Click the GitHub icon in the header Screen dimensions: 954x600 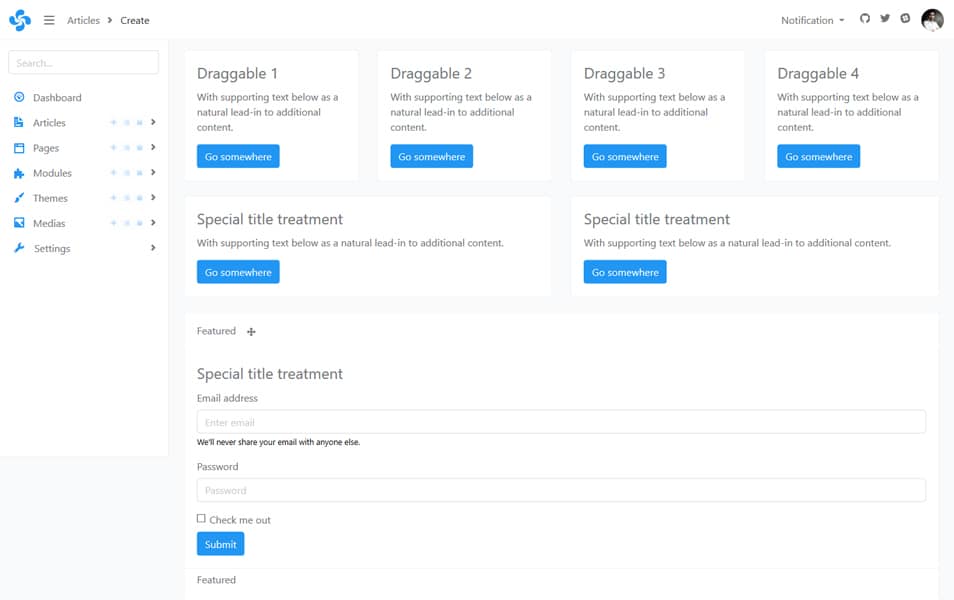[x=865, y=19]
